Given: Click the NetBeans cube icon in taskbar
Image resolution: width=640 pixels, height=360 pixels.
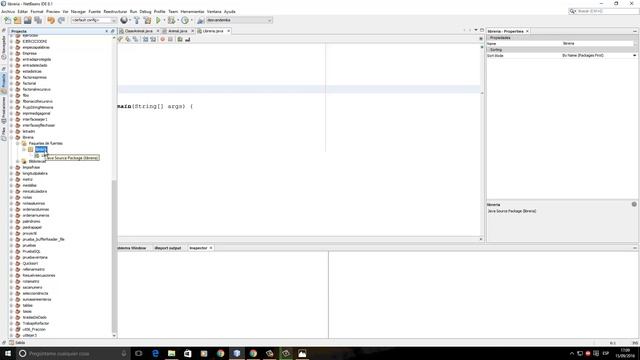Looking at the screenshot, I should (x=237, y=353).
